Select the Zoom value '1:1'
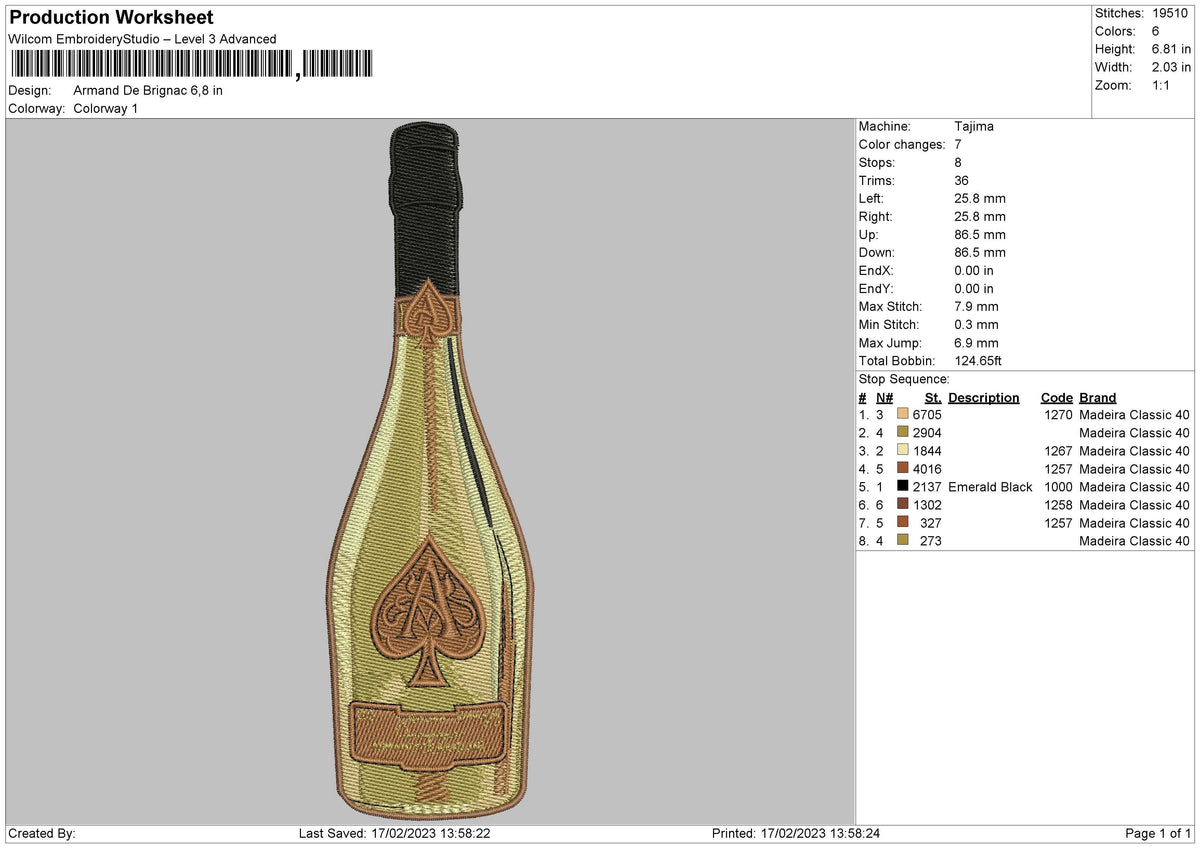Image resolution: width=1200 pixels, height=848 pixels. pos(1162,86)
